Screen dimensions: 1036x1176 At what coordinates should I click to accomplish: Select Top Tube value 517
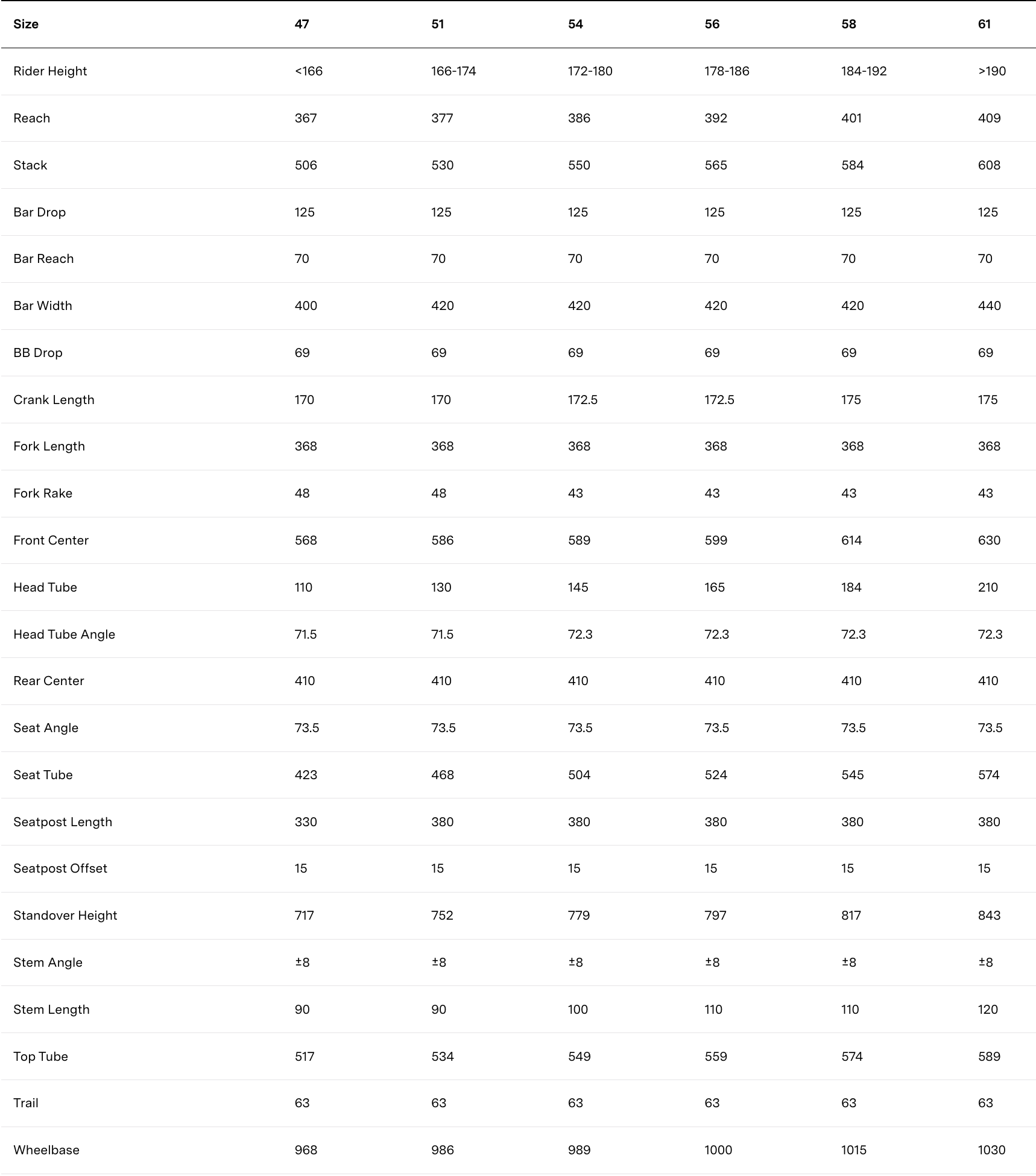(305, 1057)
